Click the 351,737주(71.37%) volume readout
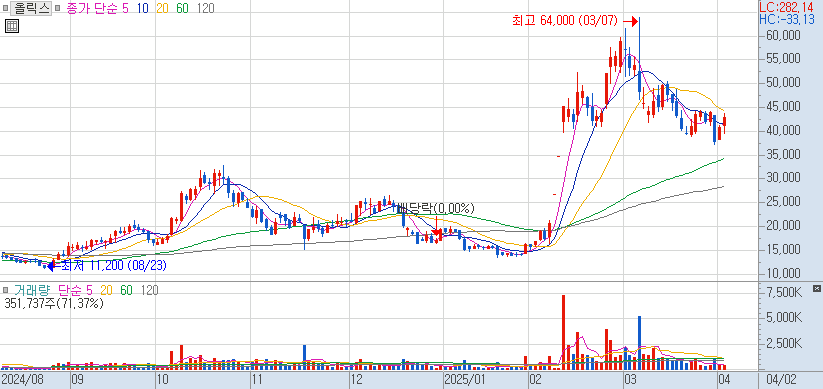The image size is (823, 389). pos(54,303)
